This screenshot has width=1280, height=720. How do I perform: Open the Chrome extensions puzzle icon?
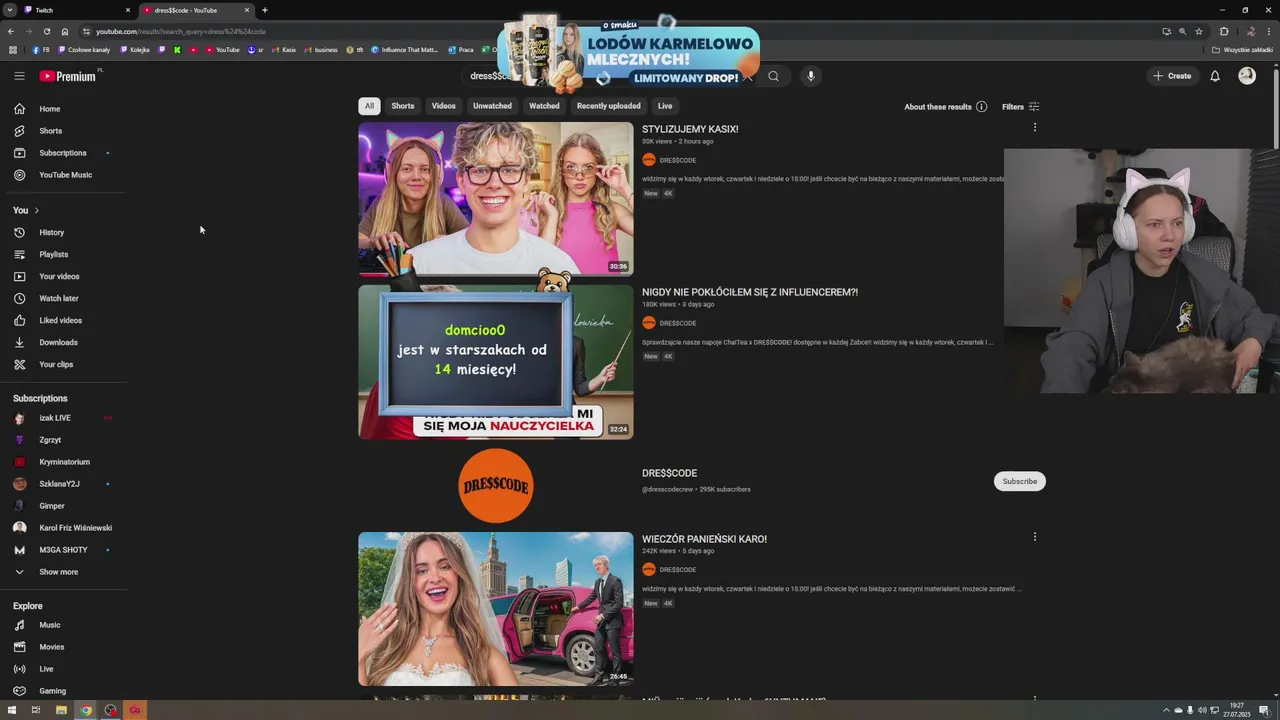pyautogui.click(x=1224, y=31)
